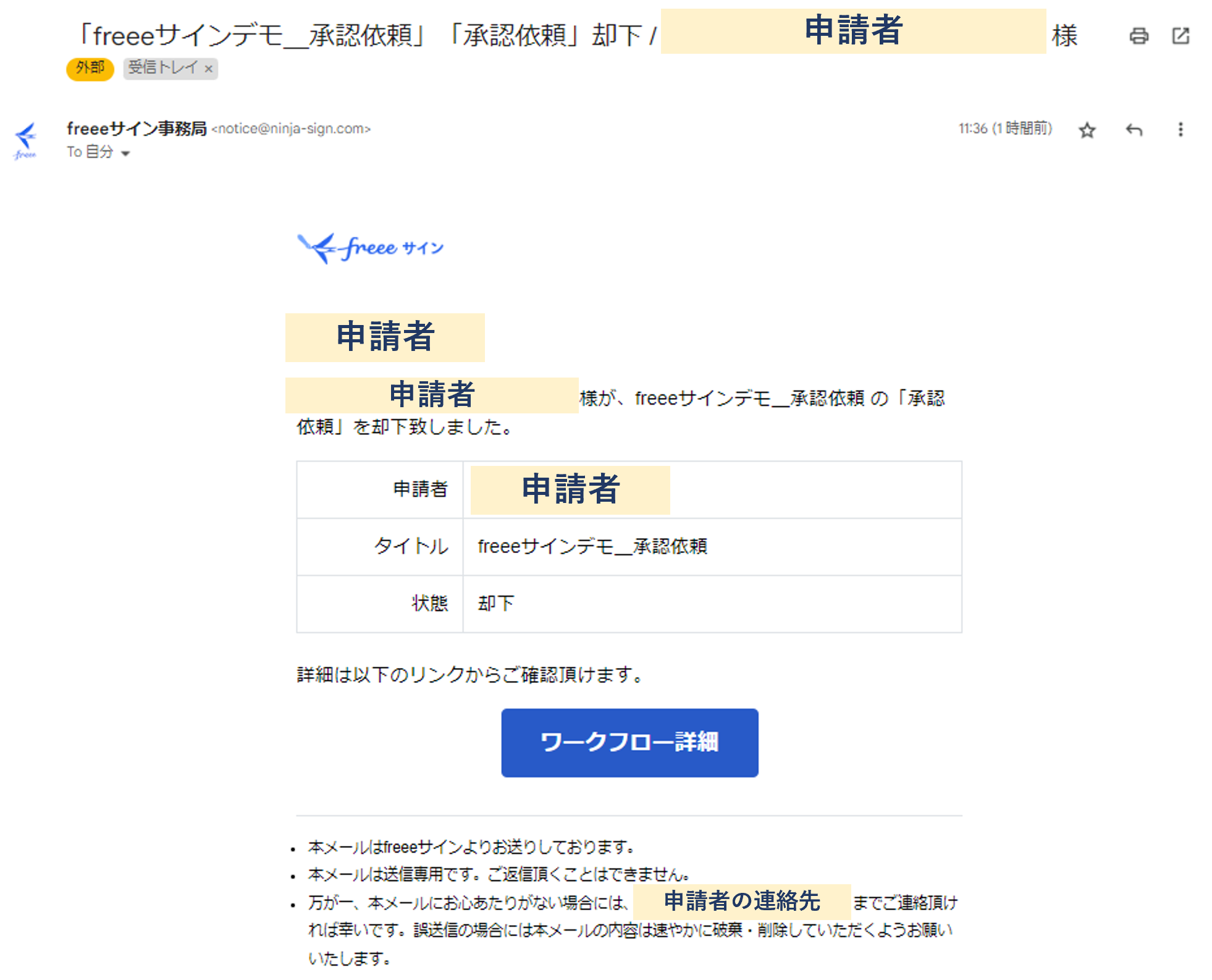Click sender name freeeサイン事務局
1212x980 pixels.
[137, 129]
